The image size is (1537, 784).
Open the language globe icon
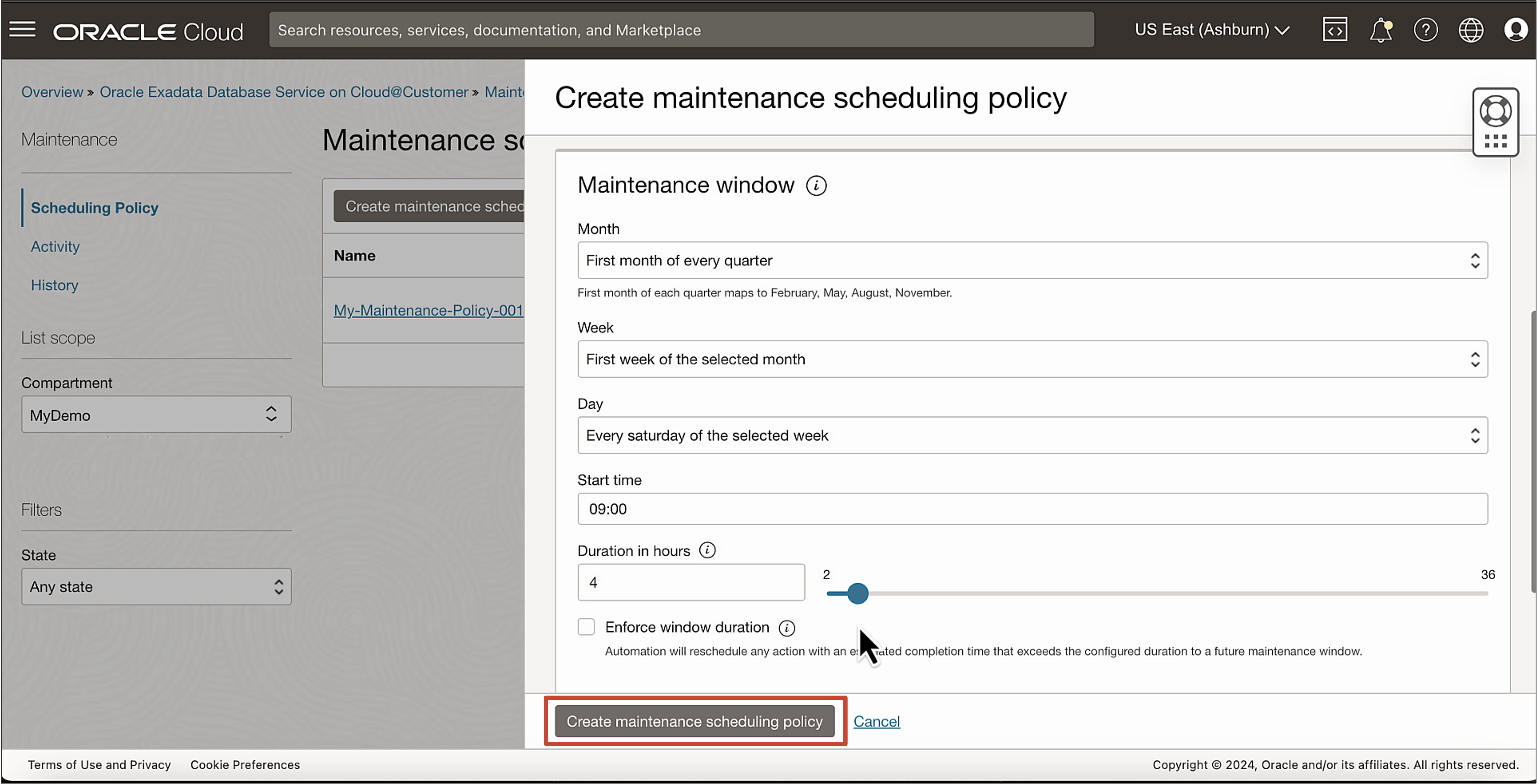pos(1471,29)
